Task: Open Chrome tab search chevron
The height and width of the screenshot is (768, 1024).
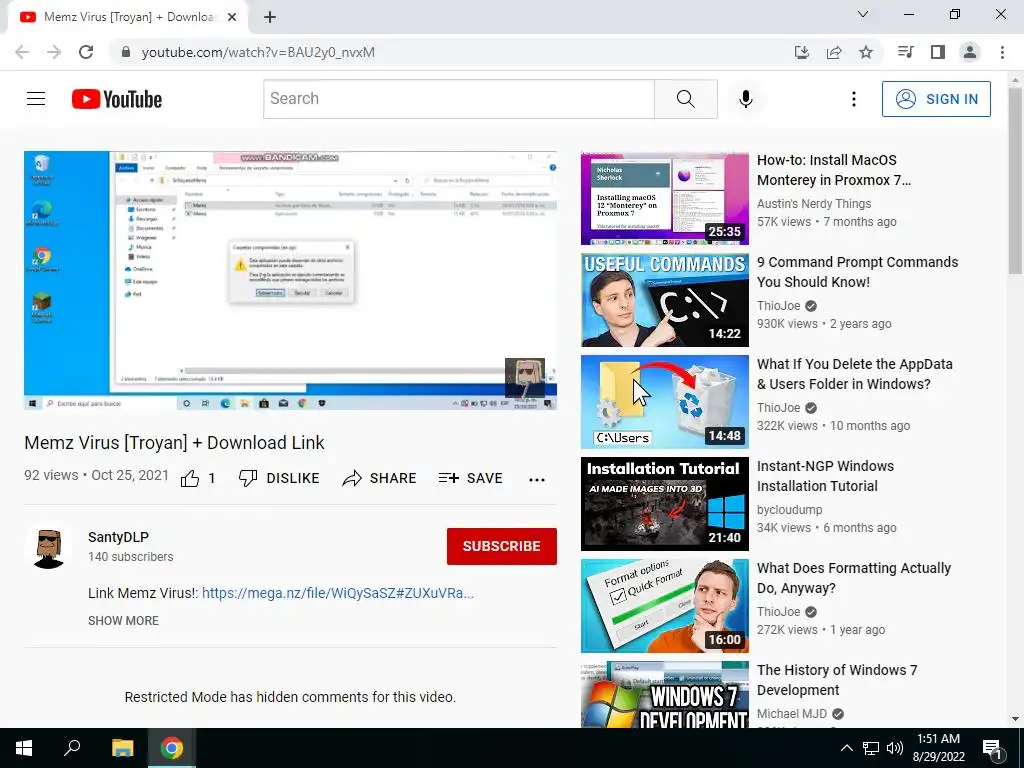Action: pos(863,14)
